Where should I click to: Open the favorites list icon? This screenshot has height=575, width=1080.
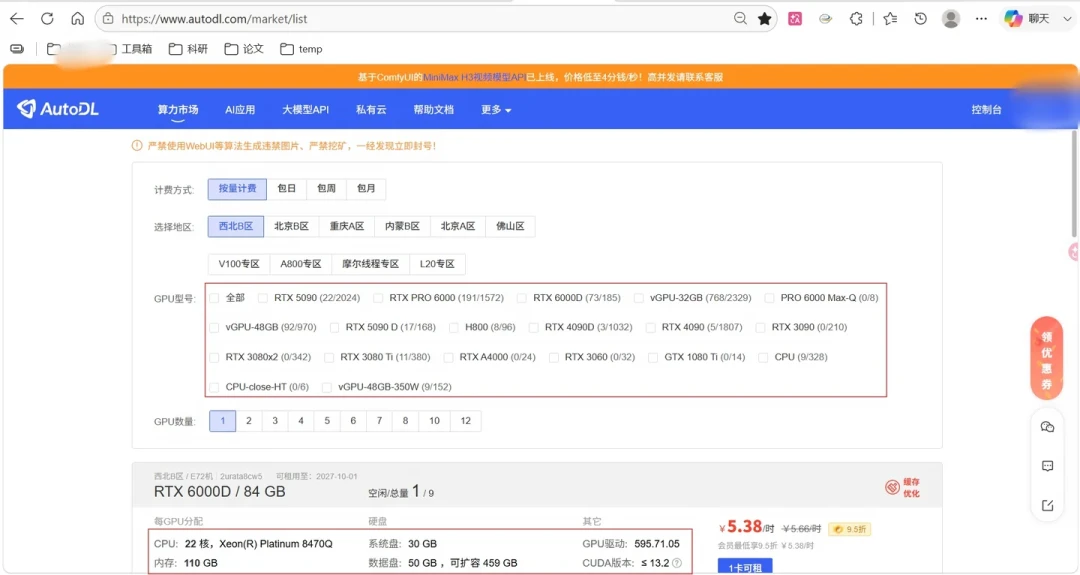point(890,19)
